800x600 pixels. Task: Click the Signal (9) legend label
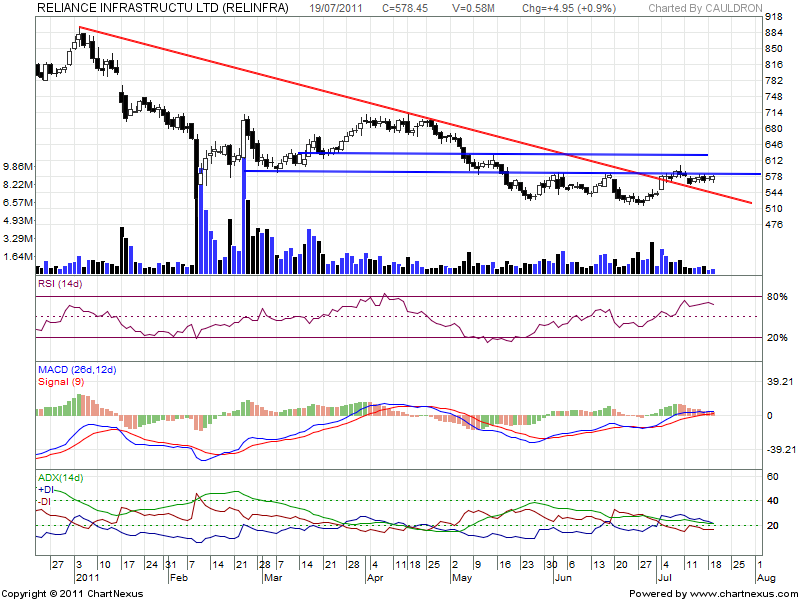[60, 381]
